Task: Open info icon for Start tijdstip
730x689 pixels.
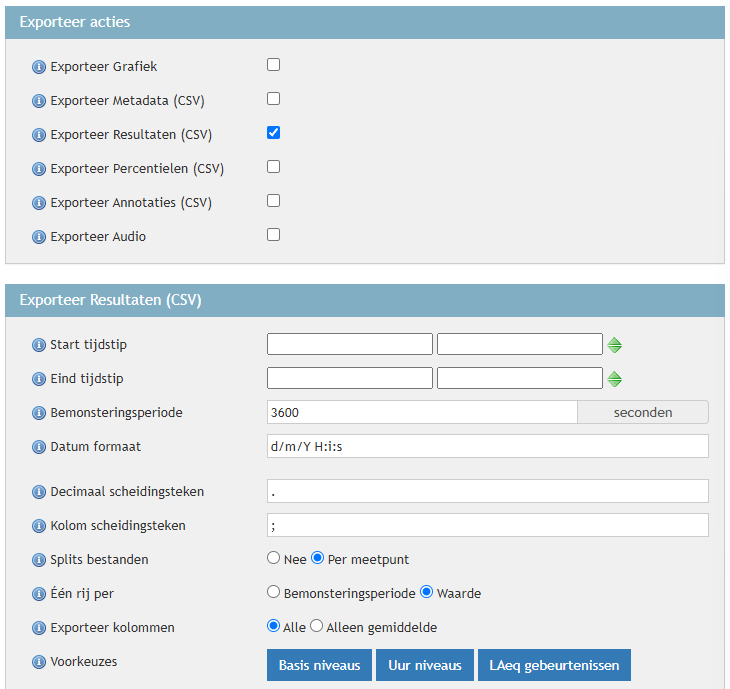Action: click(x=40, y=345)
